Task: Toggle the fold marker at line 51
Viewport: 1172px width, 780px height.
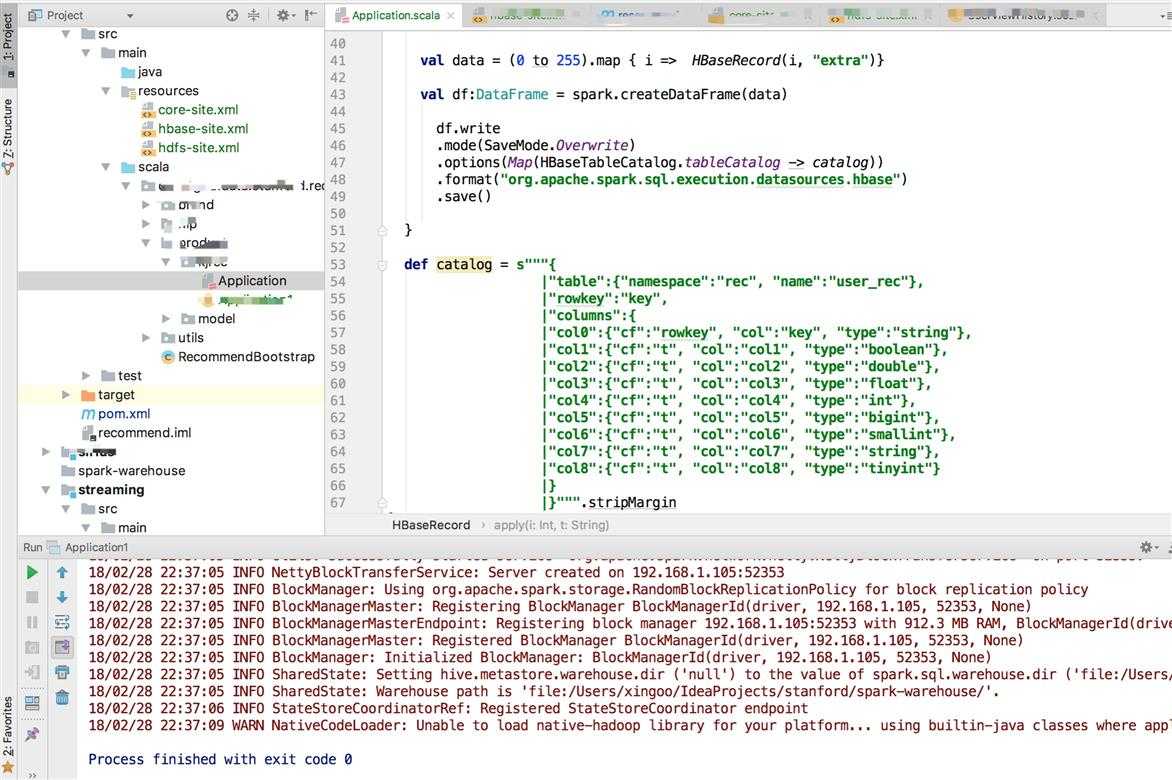Action: (x=382, y=230)
